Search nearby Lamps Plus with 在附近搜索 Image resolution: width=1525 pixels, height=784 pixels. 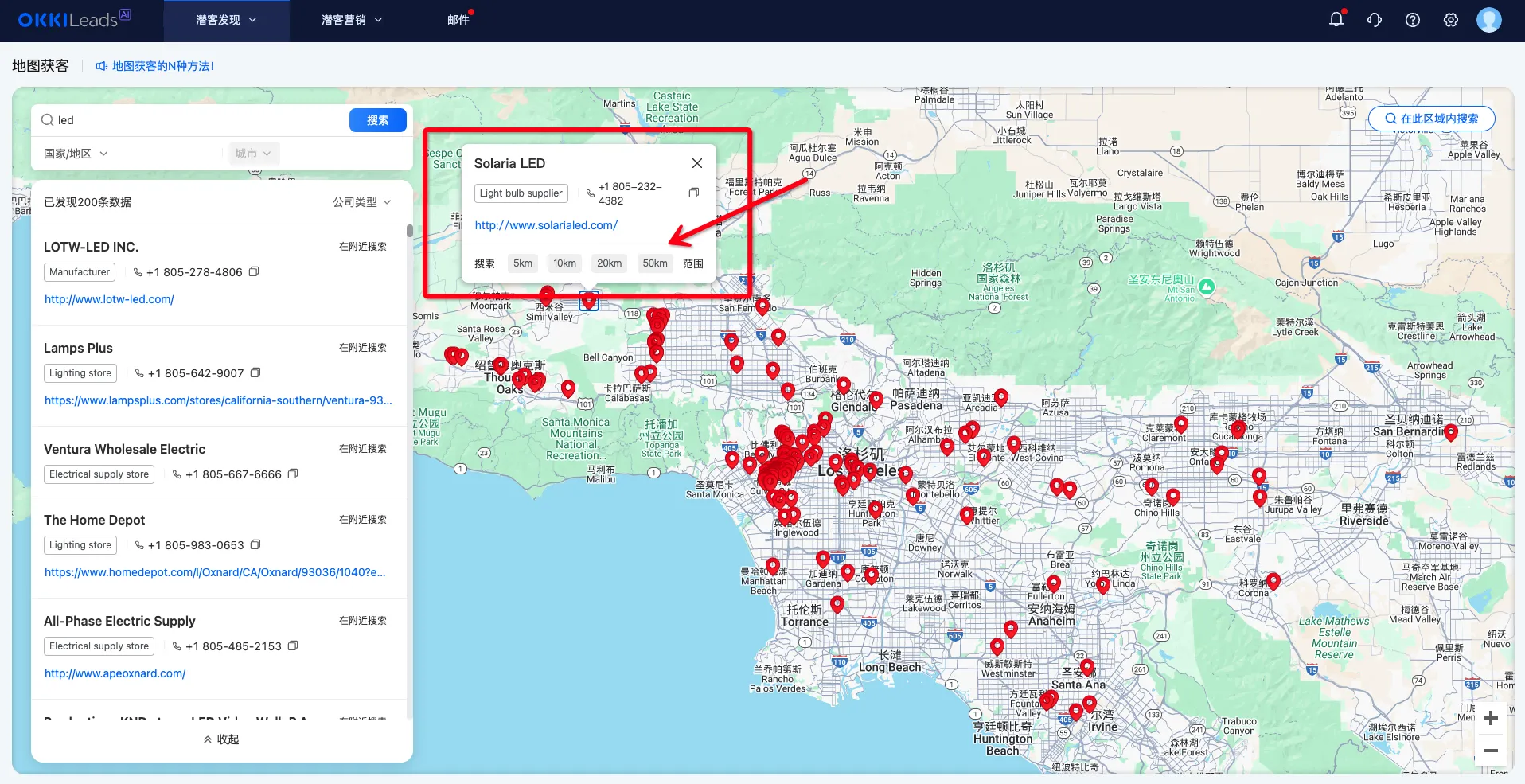[363, 348]
